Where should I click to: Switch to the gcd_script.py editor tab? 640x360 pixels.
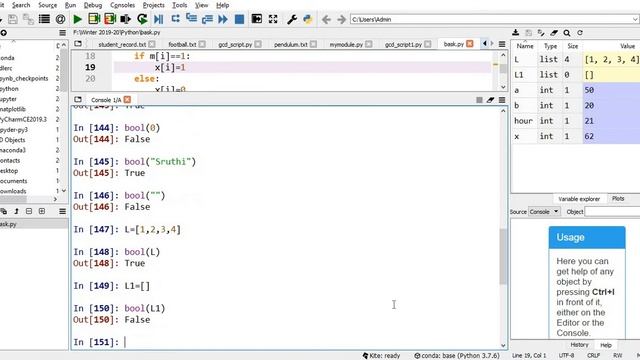point(235,44)
